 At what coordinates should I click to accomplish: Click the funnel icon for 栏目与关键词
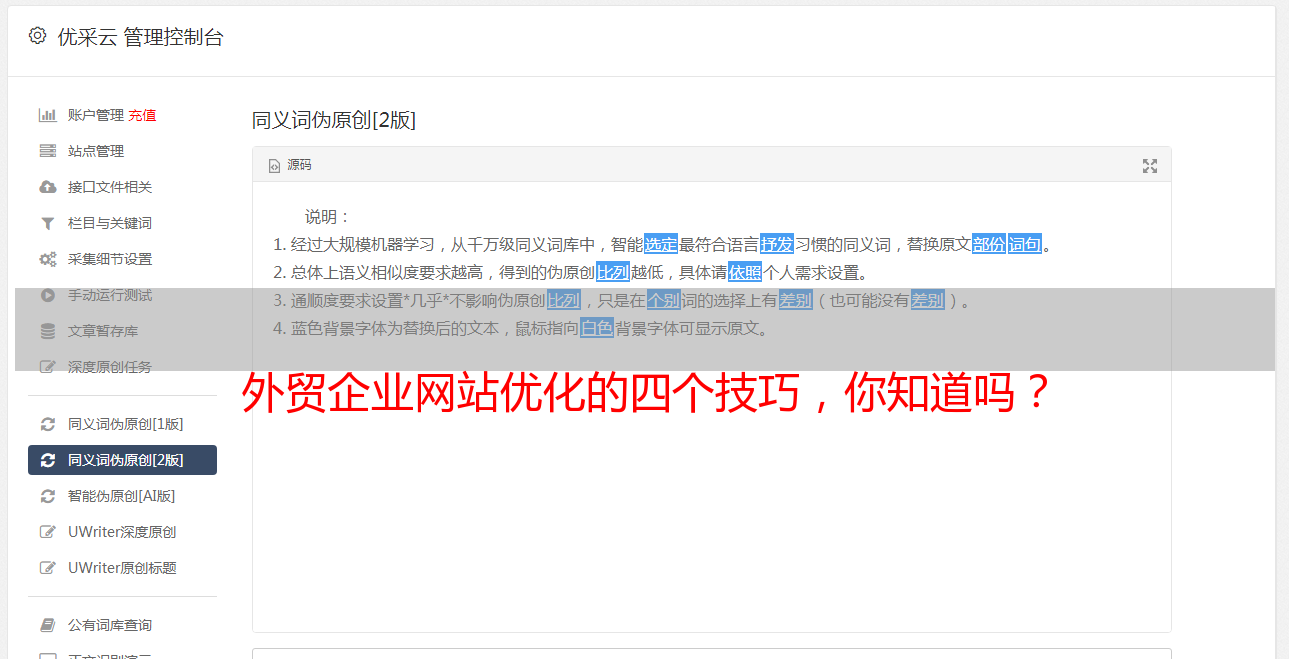pyautogui.click(x=47, y=223)
